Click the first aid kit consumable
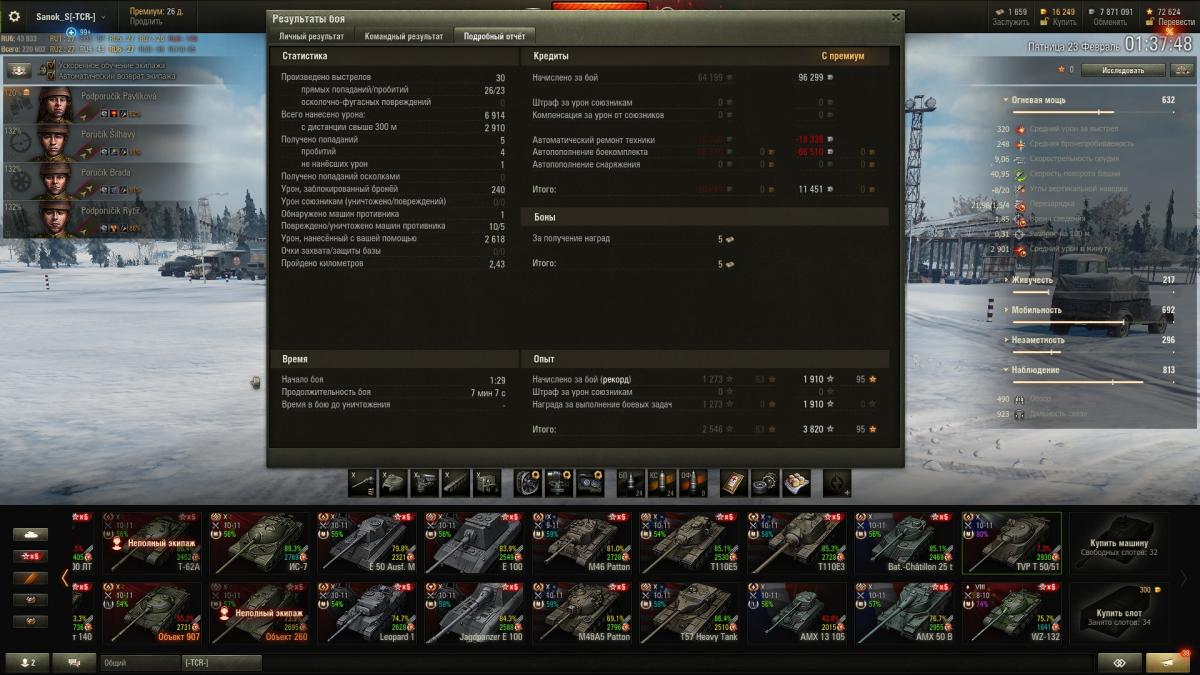The height and width of the screenshot is (675, 1200). click(734, 482)
